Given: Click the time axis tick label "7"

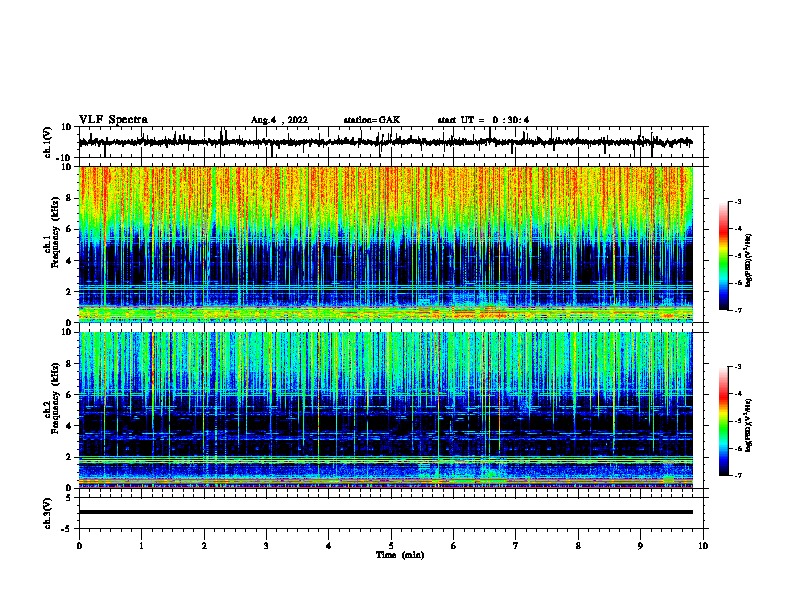Looking at the screenshot, I should (516, 546).
